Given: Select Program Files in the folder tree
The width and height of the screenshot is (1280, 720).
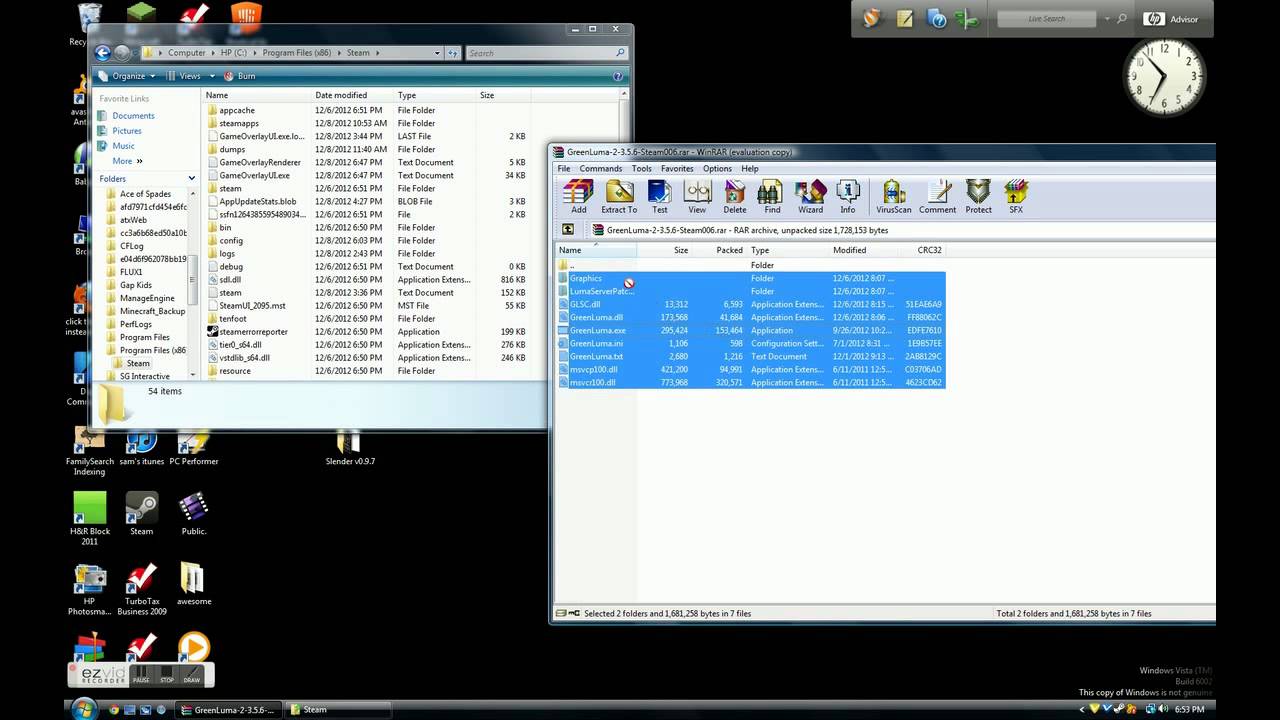Looking at the screenshot, I should [x=144, y=337].
